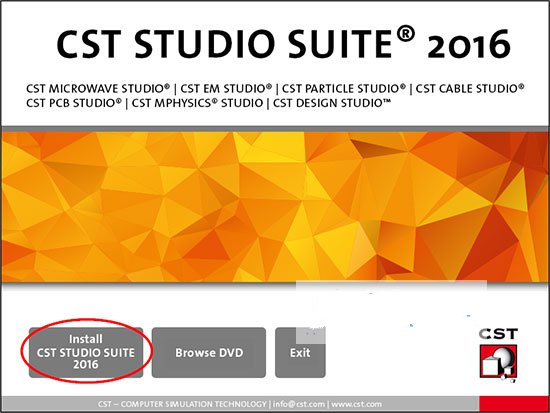Visit the www.cst.com website link
Viewport: 550px width, 413px height.
pyautogui.click(x=356, y=404)
